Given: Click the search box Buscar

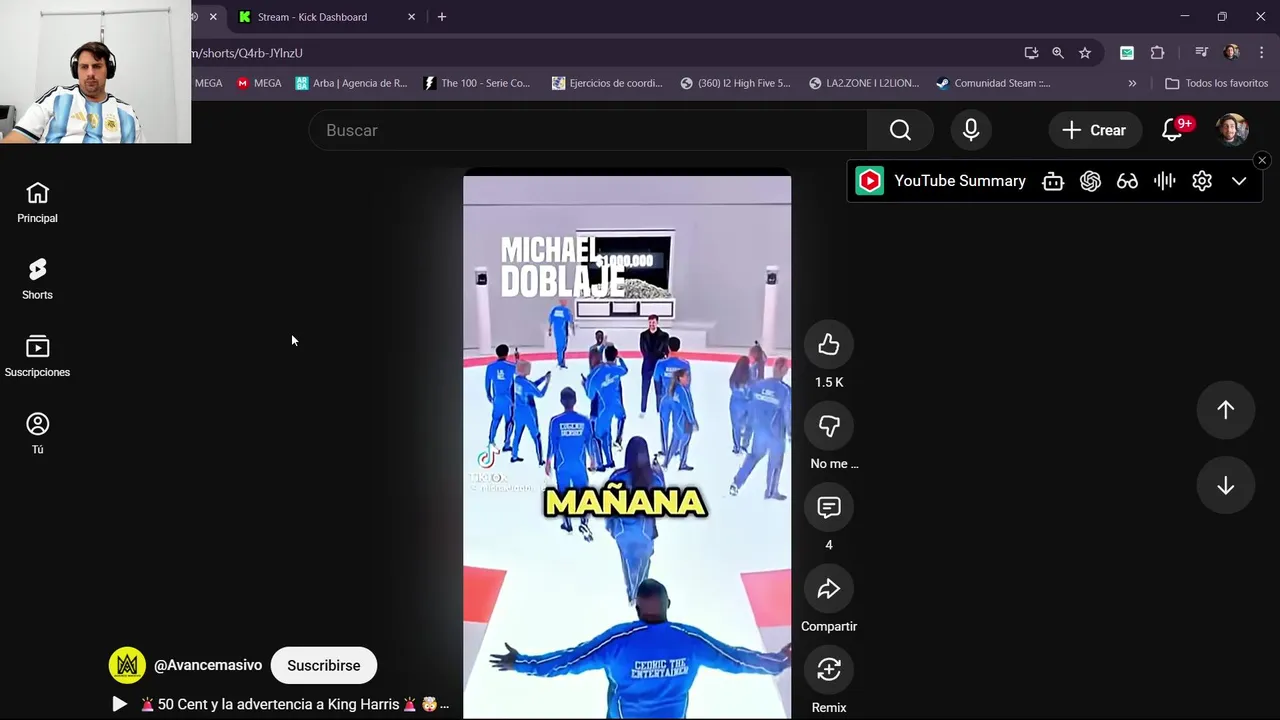Looking at the screenshot, I should [588, 130].
